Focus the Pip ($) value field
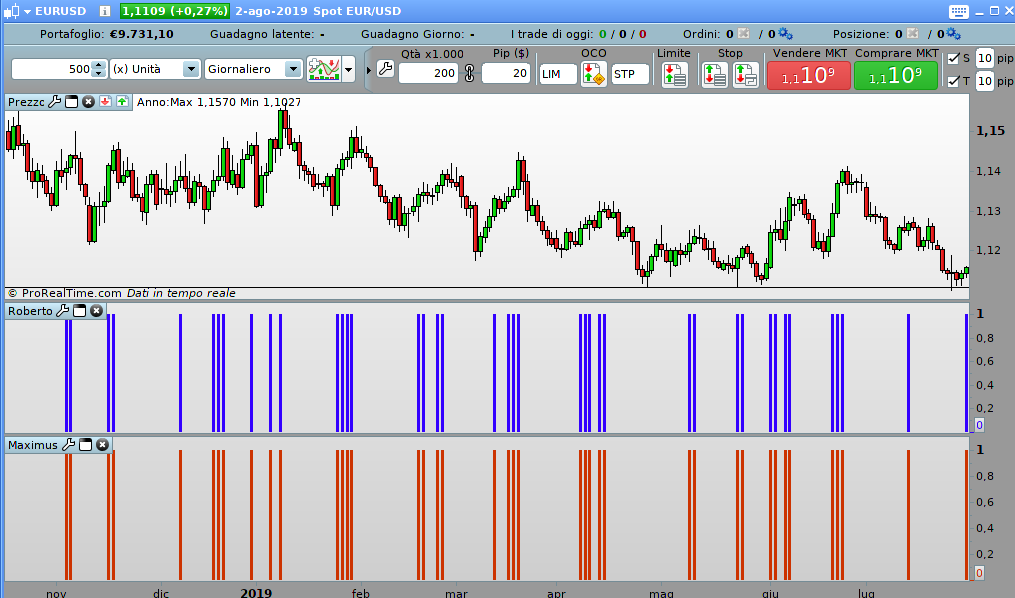The width and height of the screenshot is (1015, 598). pos(506,73)
